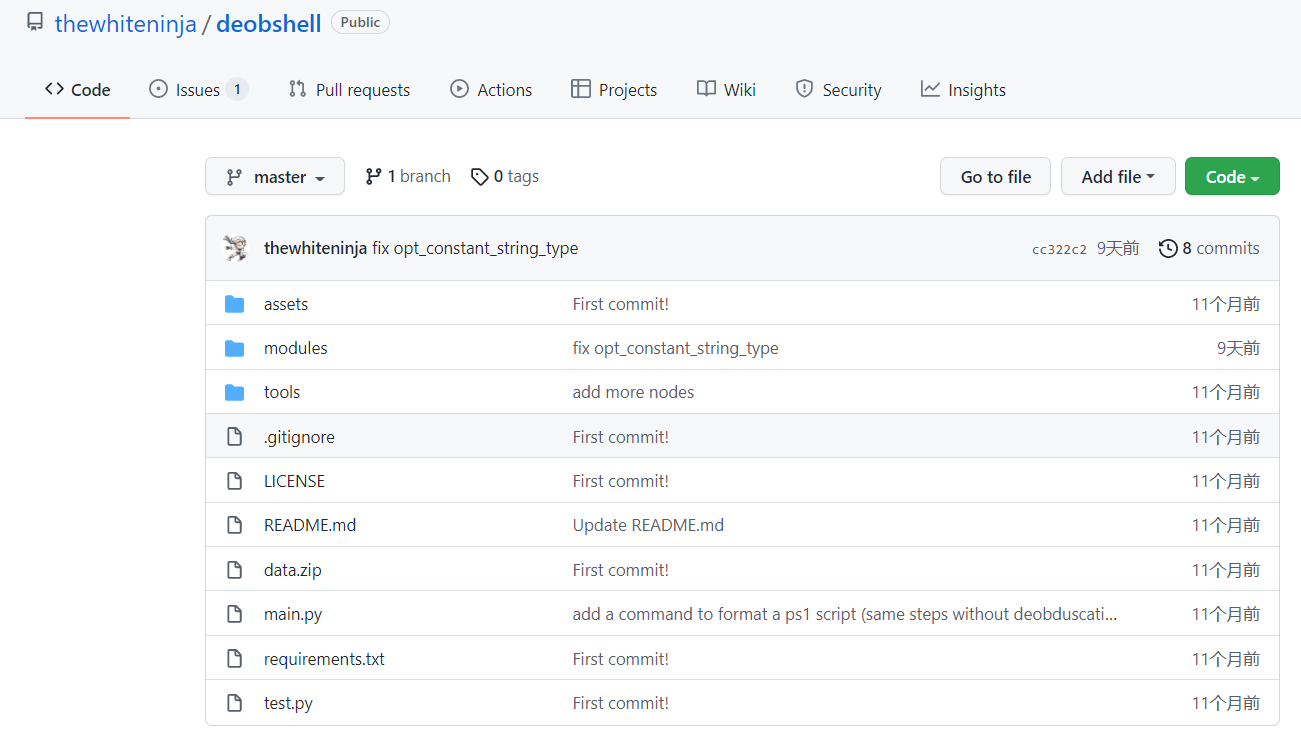Open the modules folder

(x=296, y=348)
